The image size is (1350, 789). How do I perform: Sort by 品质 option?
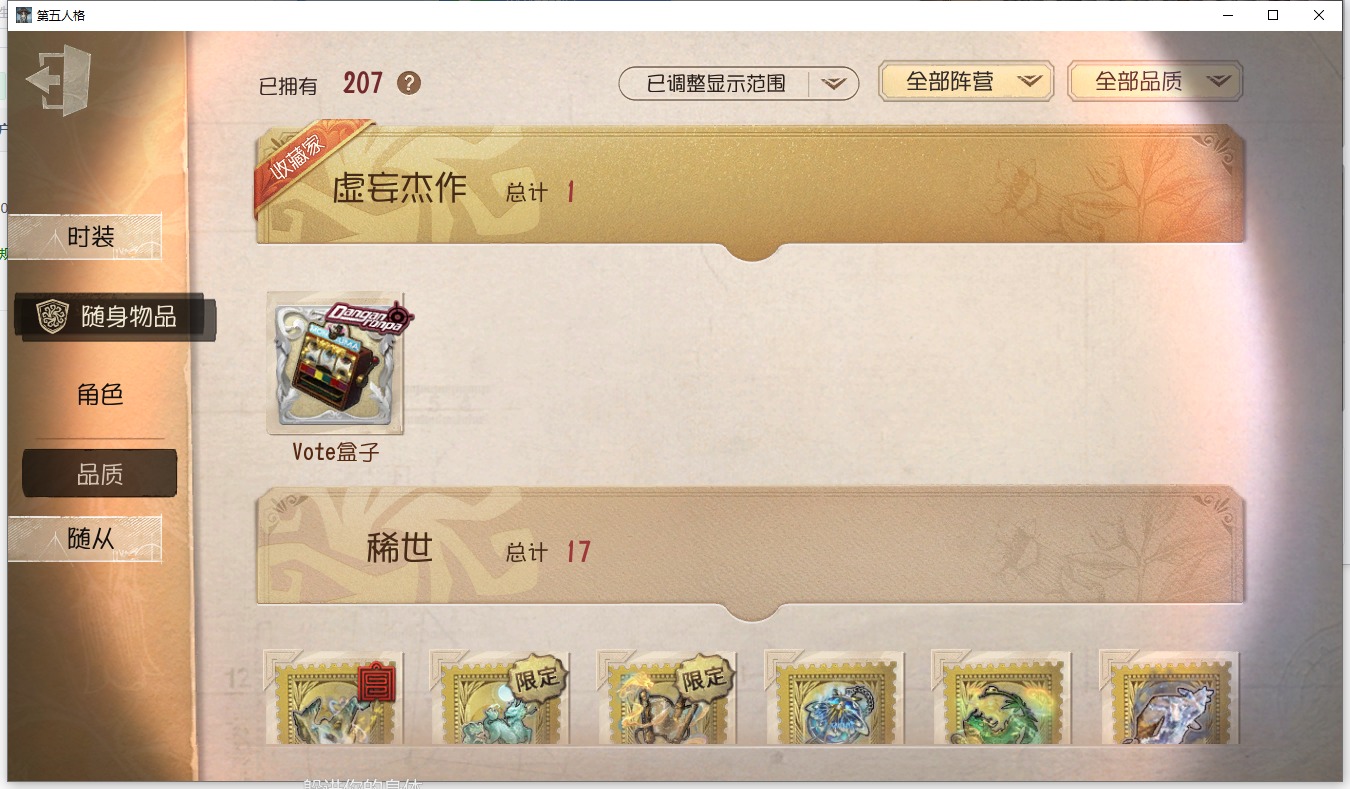coord(100,474)
